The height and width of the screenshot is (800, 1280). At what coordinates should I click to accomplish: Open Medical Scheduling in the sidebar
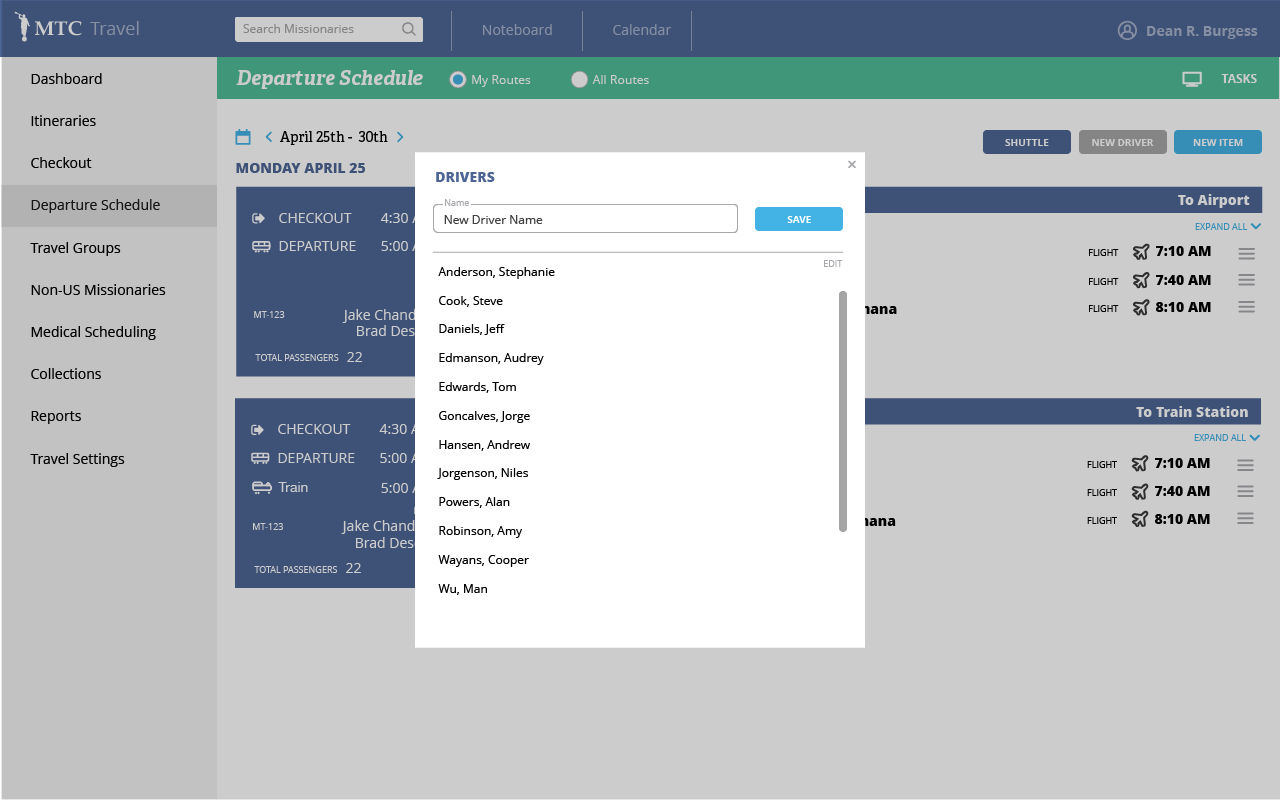[93, 332]
